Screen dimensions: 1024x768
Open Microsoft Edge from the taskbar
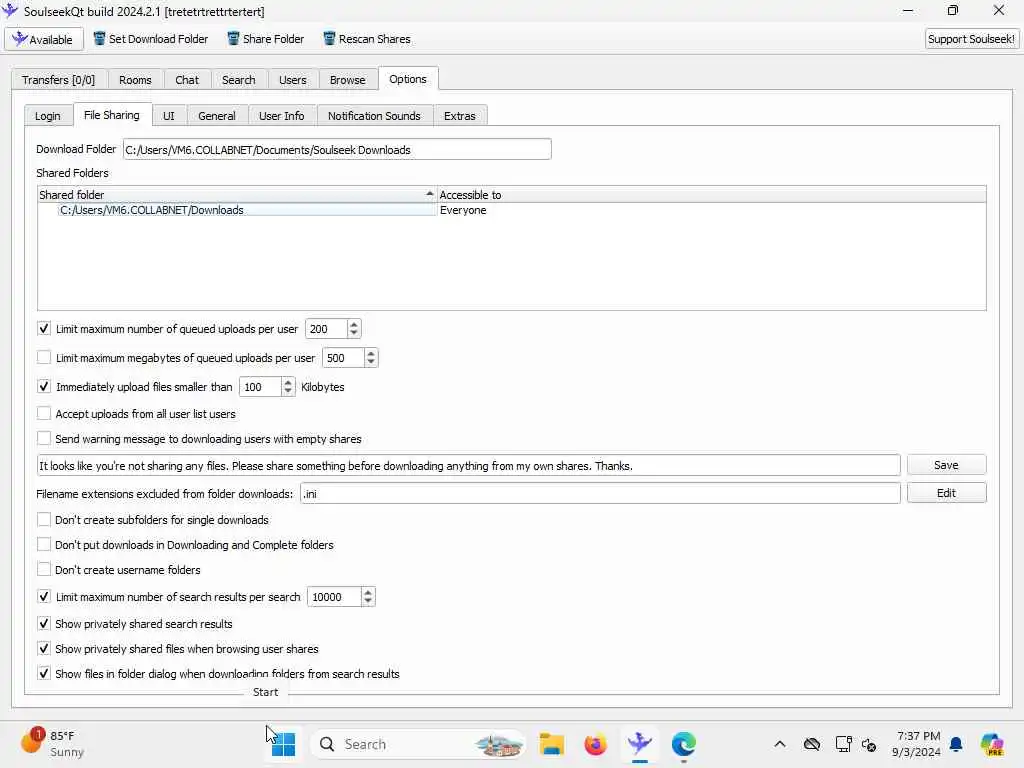tap(684, 744)
